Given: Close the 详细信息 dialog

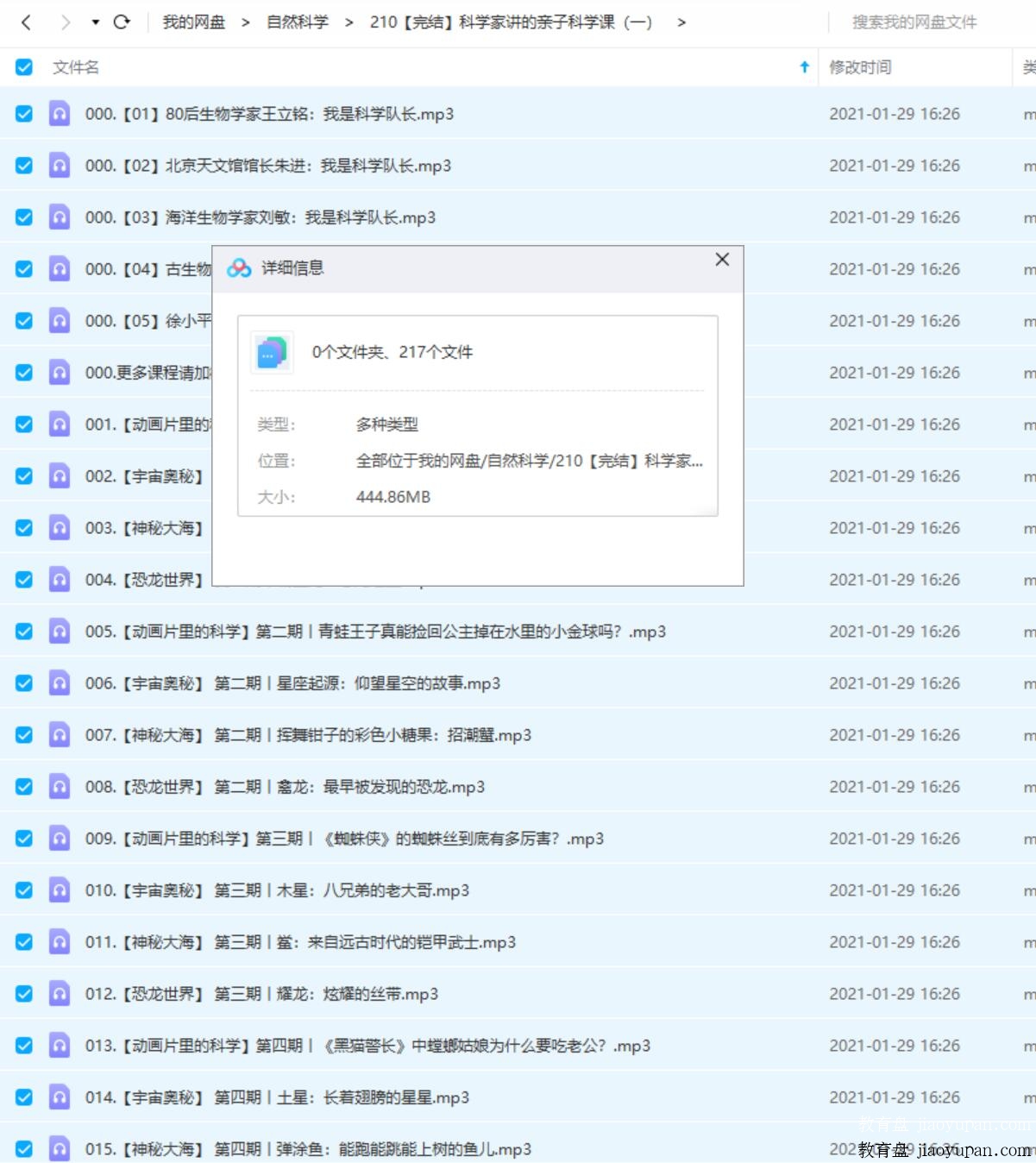Looking at the screenshot, I should (722, 260).
